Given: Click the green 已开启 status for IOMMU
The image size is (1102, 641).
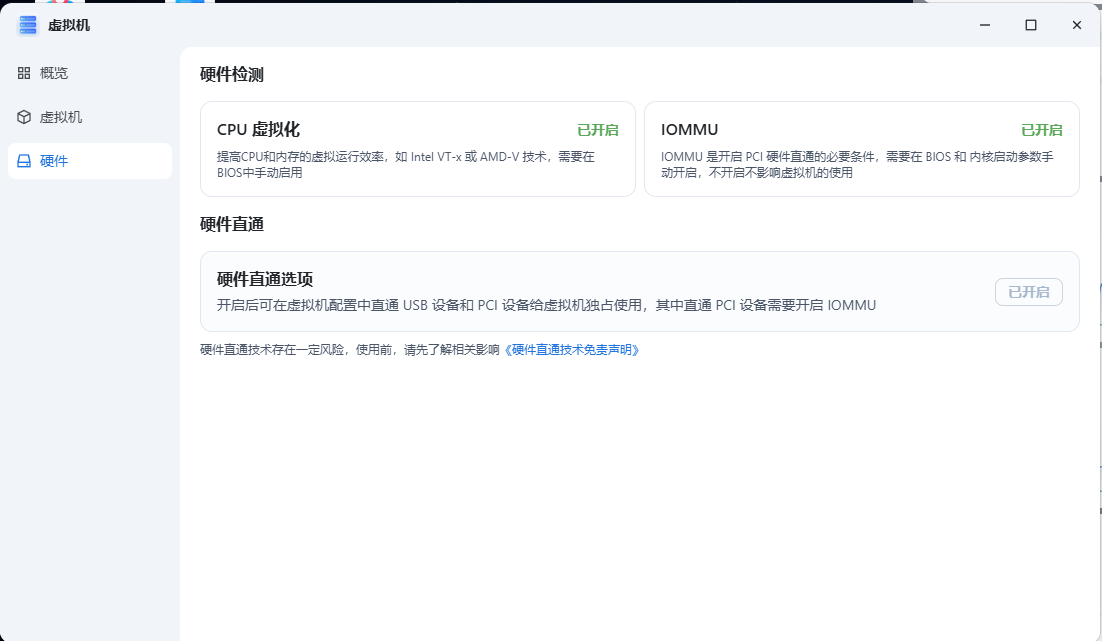Looking at the screenshot, I should [1041, 130].
